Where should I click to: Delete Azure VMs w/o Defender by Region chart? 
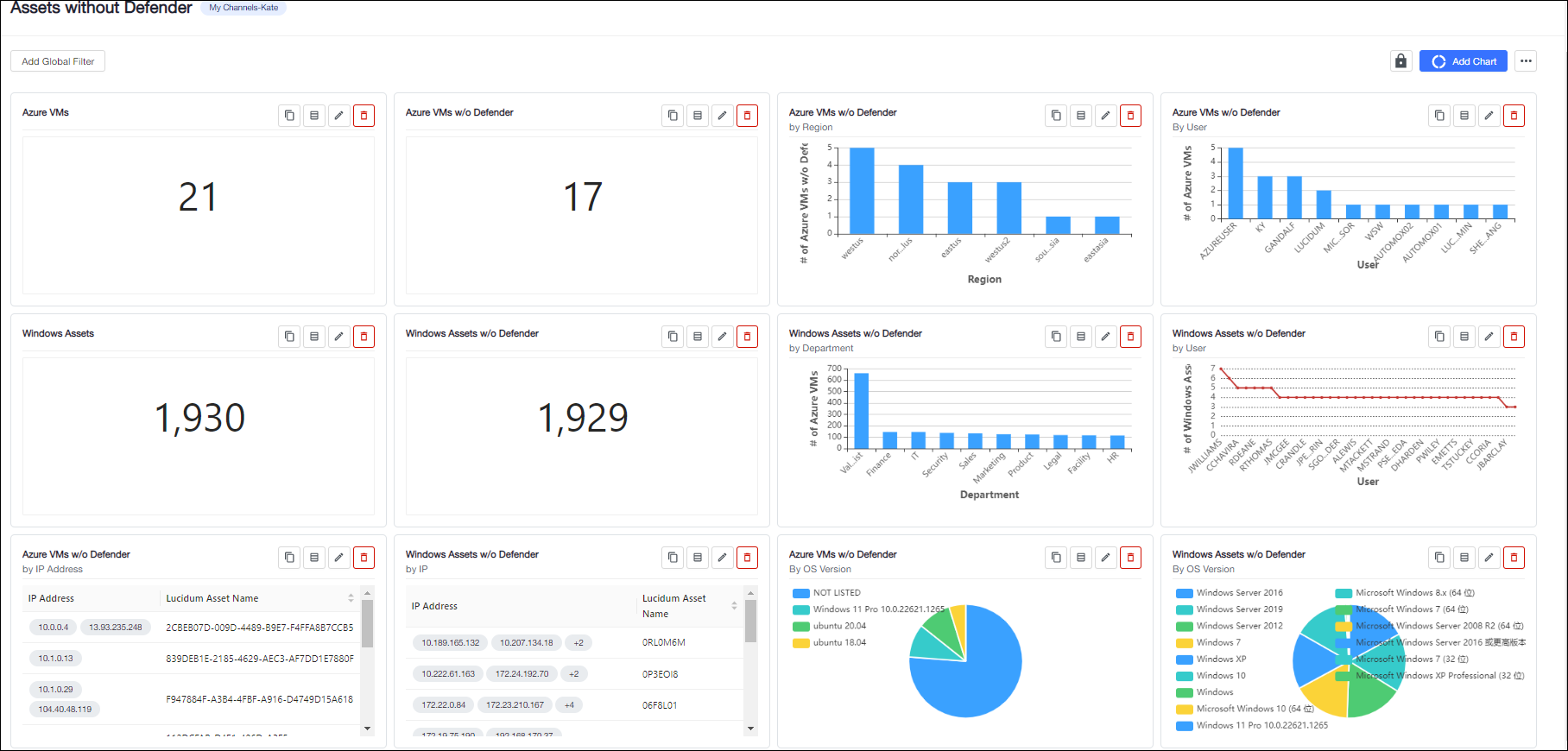click(1131, 116)
